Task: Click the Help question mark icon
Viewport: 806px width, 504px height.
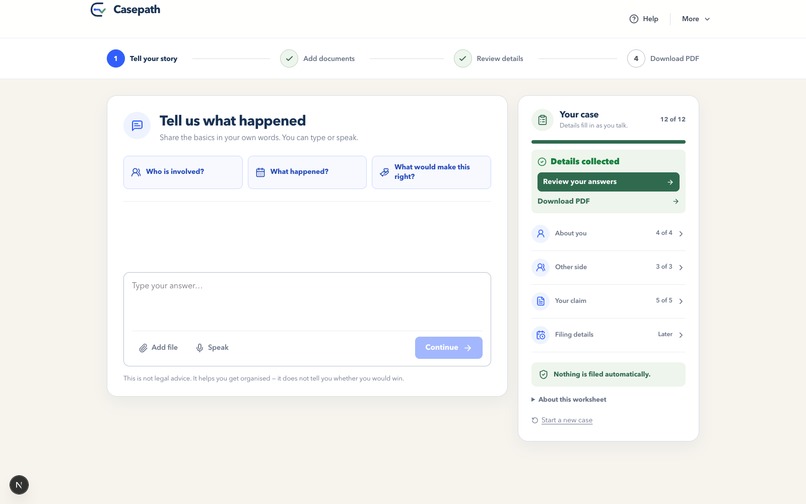Action: coord(633,19)
